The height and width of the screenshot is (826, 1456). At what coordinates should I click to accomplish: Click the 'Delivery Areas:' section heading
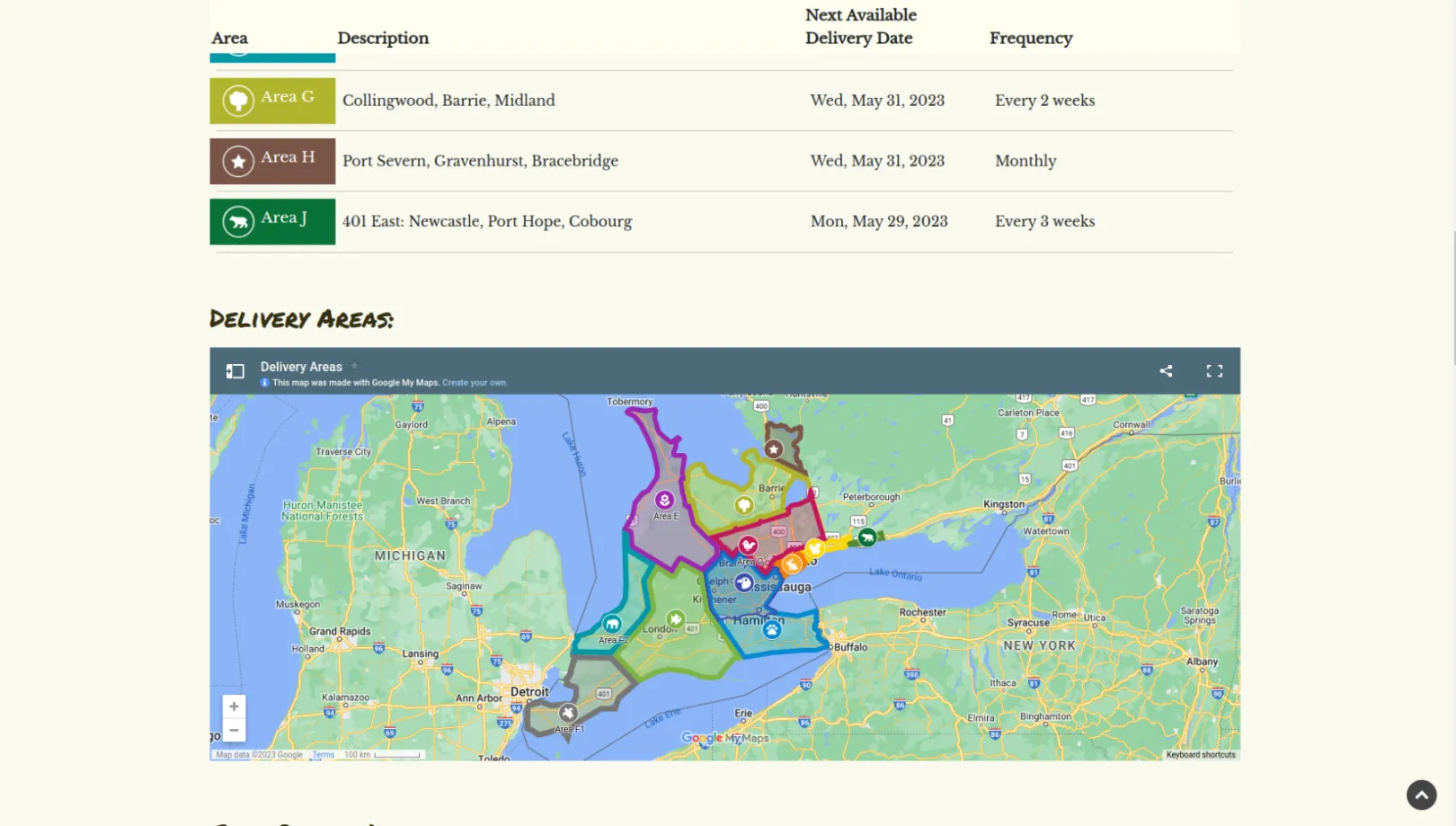(301, 319)
